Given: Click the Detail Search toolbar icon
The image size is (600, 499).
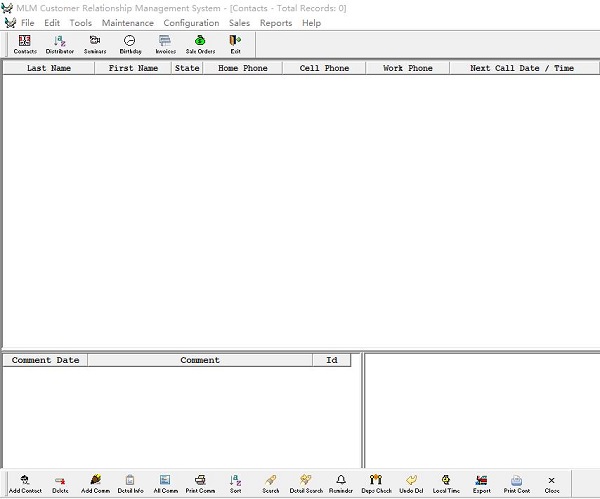Looking at the screenshot, I should click(306, 484).
